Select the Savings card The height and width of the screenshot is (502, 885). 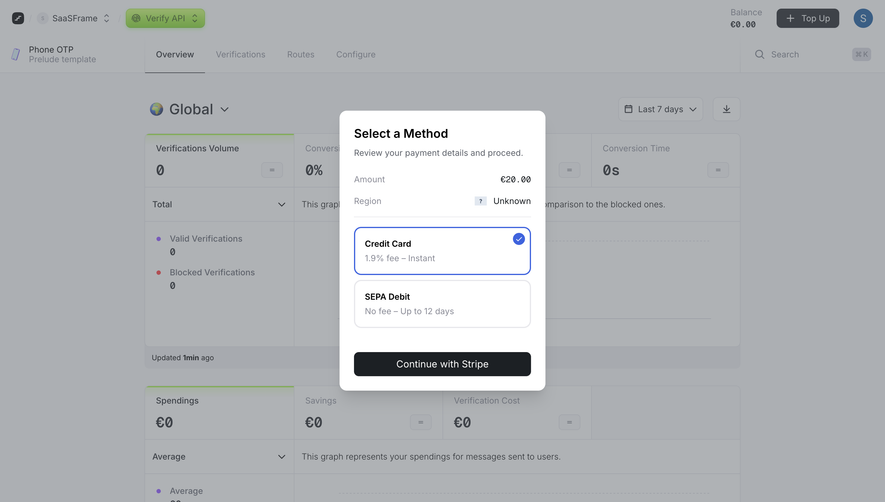368,413
